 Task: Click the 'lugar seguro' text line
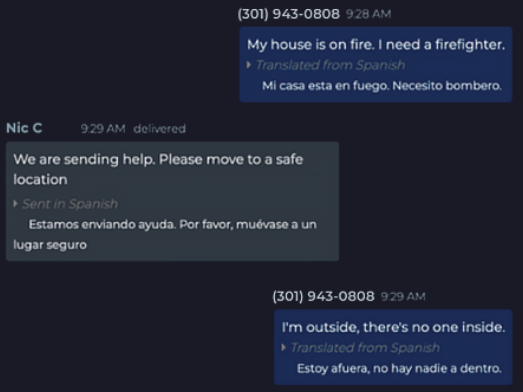(50, 245)
